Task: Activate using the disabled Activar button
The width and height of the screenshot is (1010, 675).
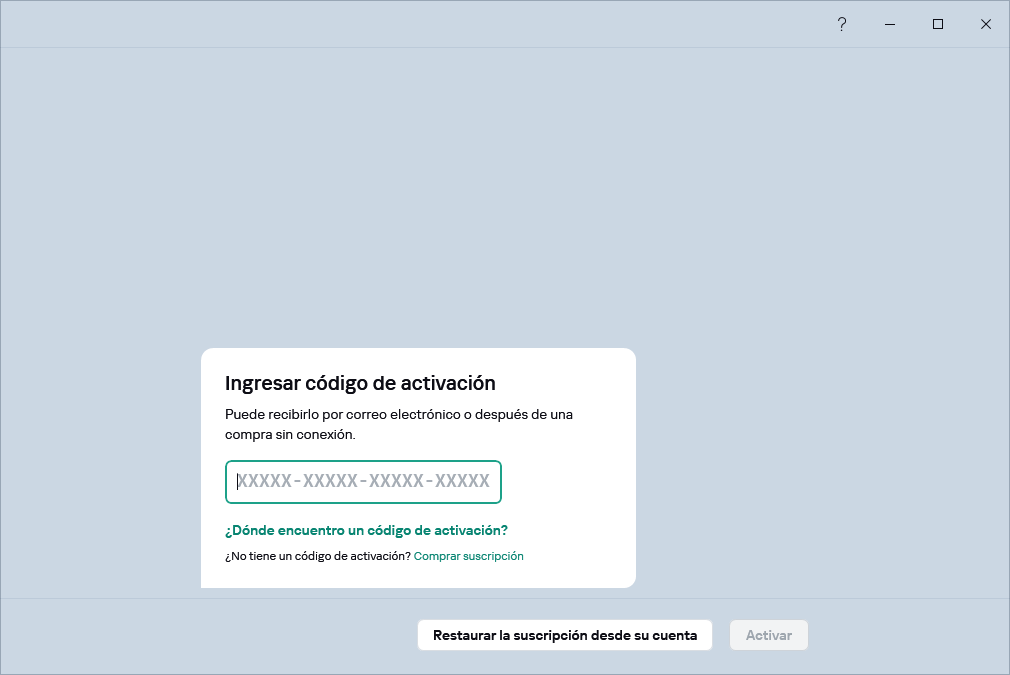Action: point(768,634)
